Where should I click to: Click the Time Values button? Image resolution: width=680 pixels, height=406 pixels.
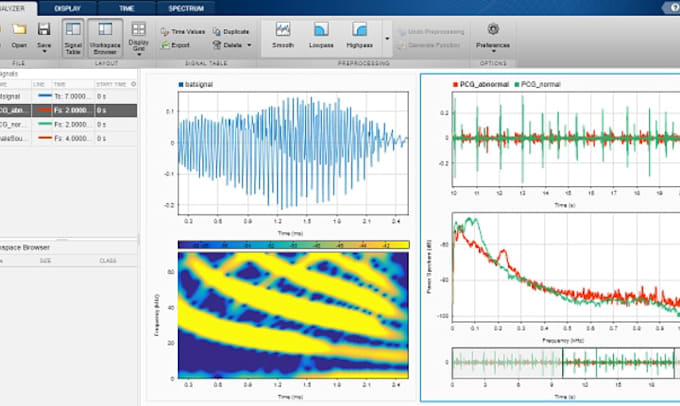click(183, 32)
